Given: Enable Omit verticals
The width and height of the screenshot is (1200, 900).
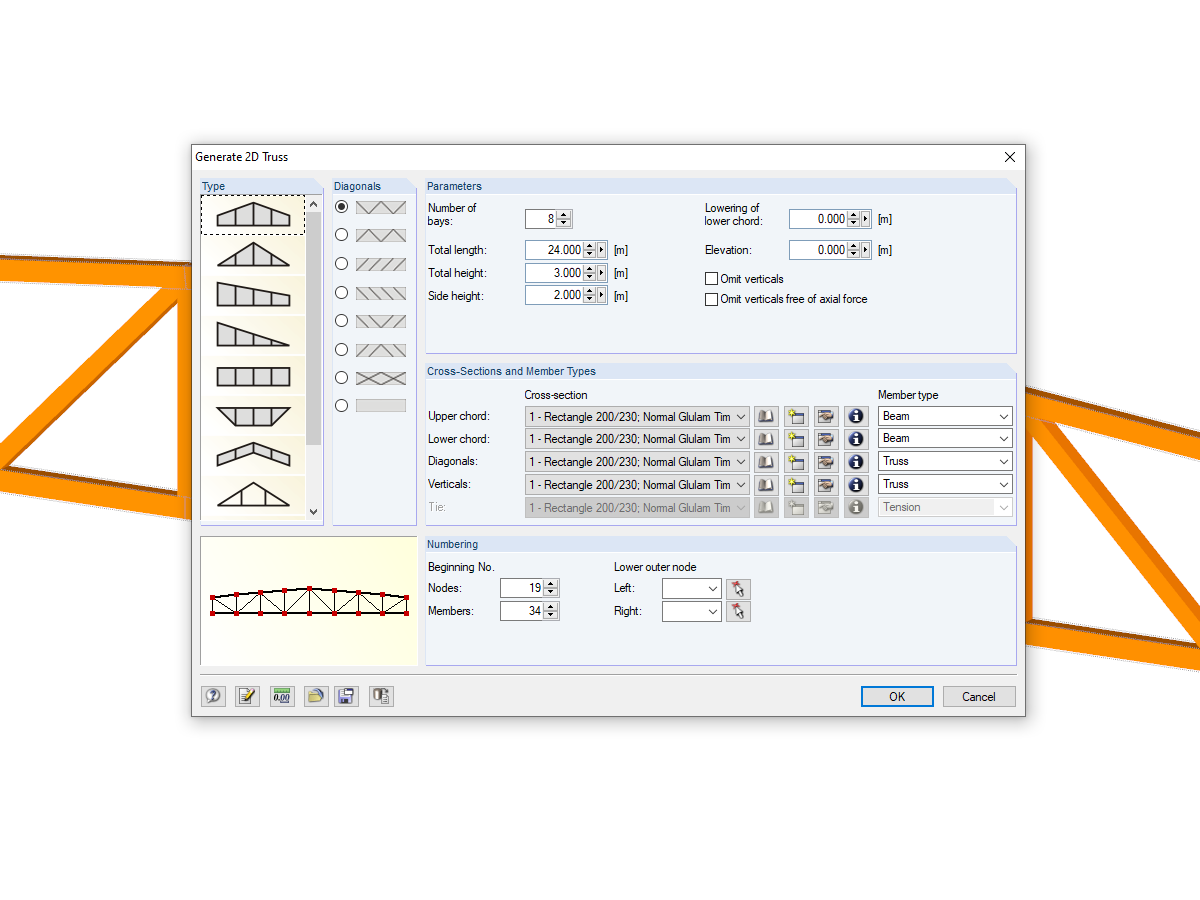Looking at the screenshot, I should click(710, 278).
